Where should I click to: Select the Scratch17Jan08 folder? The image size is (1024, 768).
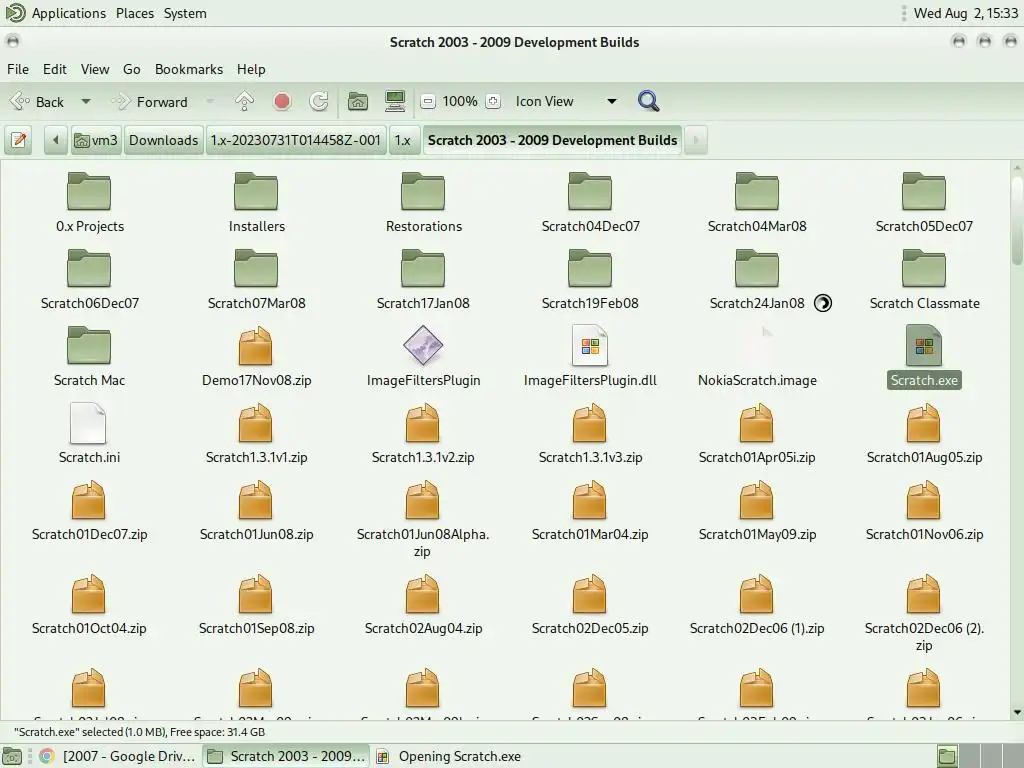[x=423, y=280]
